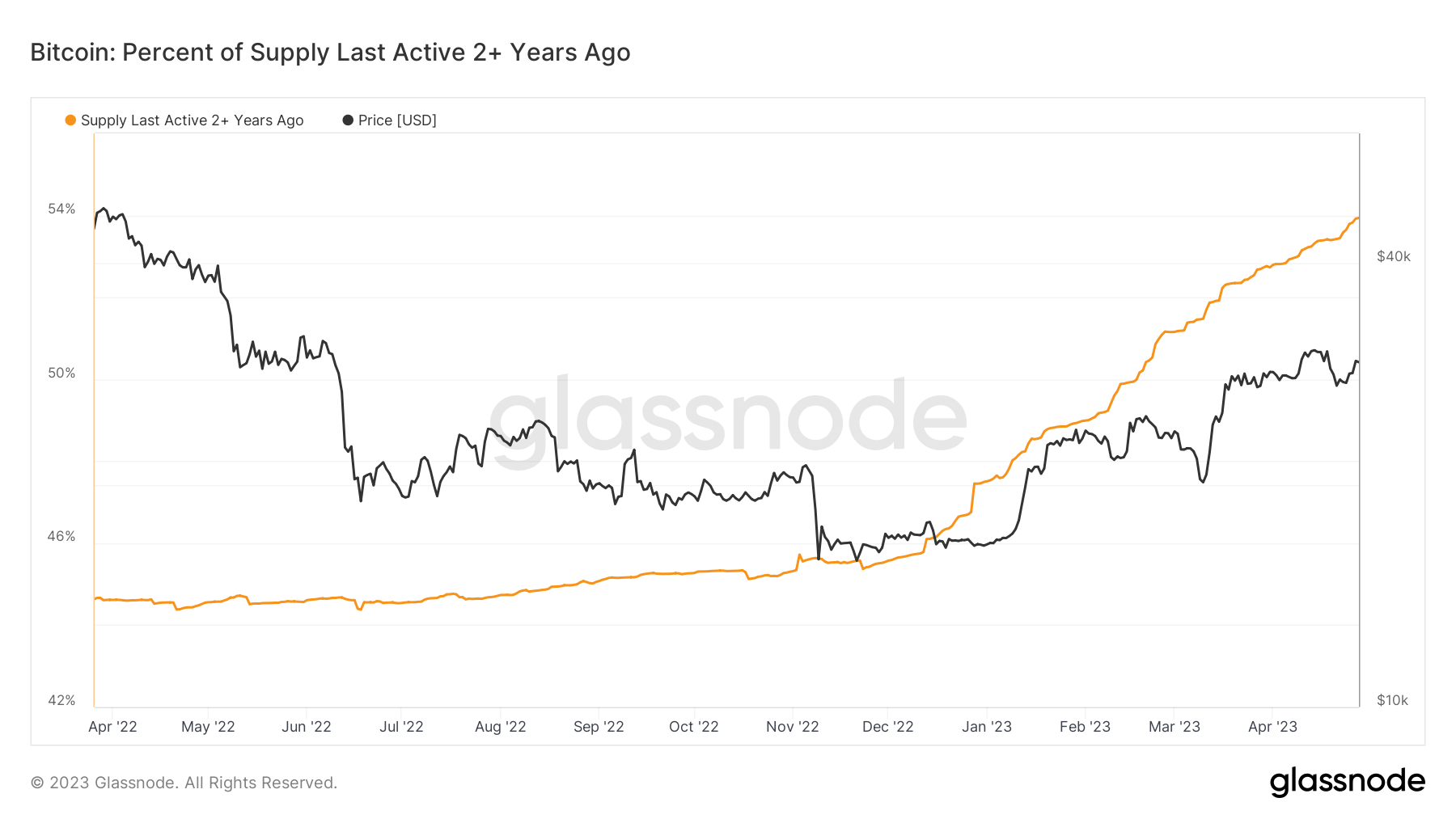Image resolution: width=1456 pixels, height=819 pixels.
Task: Select the Nov '22 x-axis label
Action: (792, 727)
